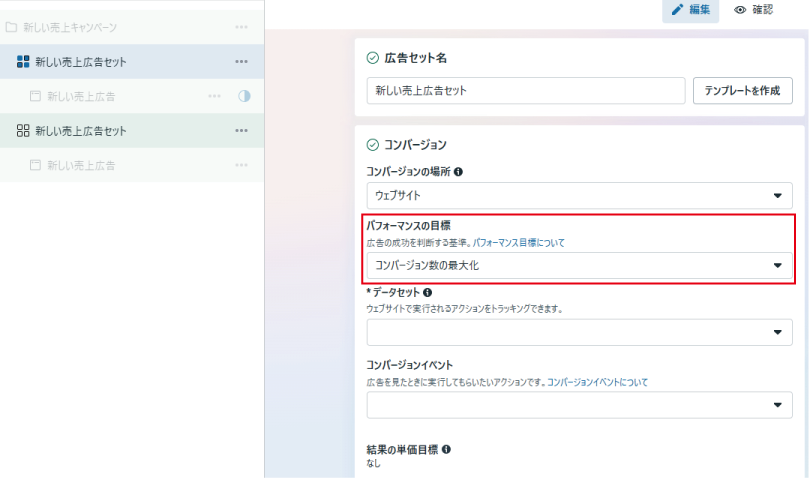Open three-dot menu of the first ad set
Viewport: 809px width, 478px height.
tap(241, 62)
